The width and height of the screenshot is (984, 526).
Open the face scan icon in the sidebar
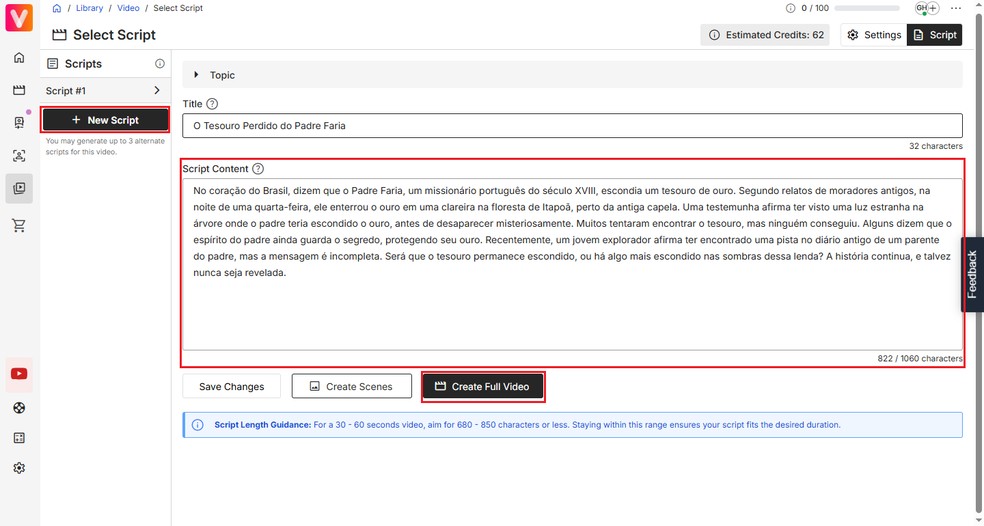(x=19, y=156)
